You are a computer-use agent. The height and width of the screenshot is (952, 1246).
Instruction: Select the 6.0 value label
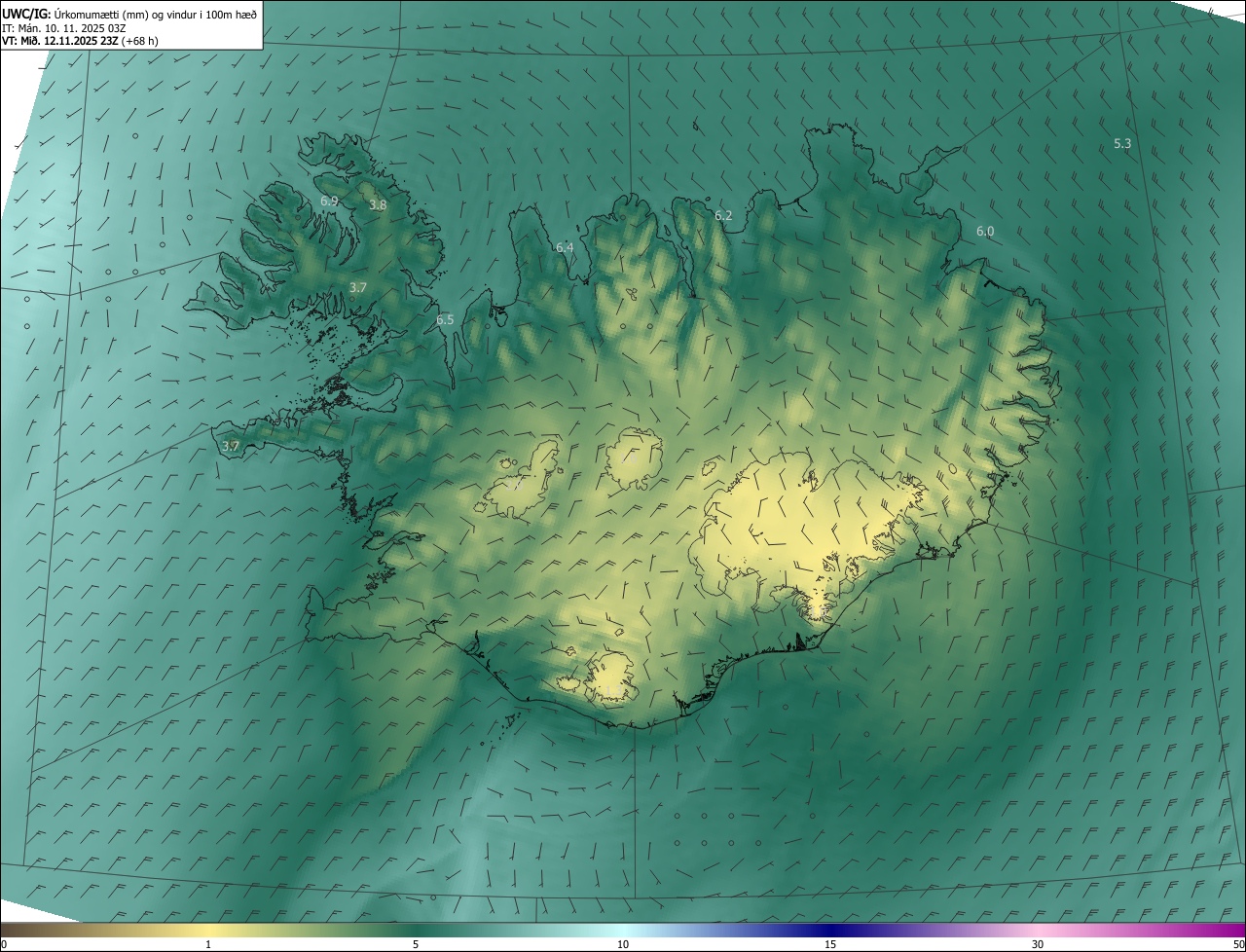985,232
